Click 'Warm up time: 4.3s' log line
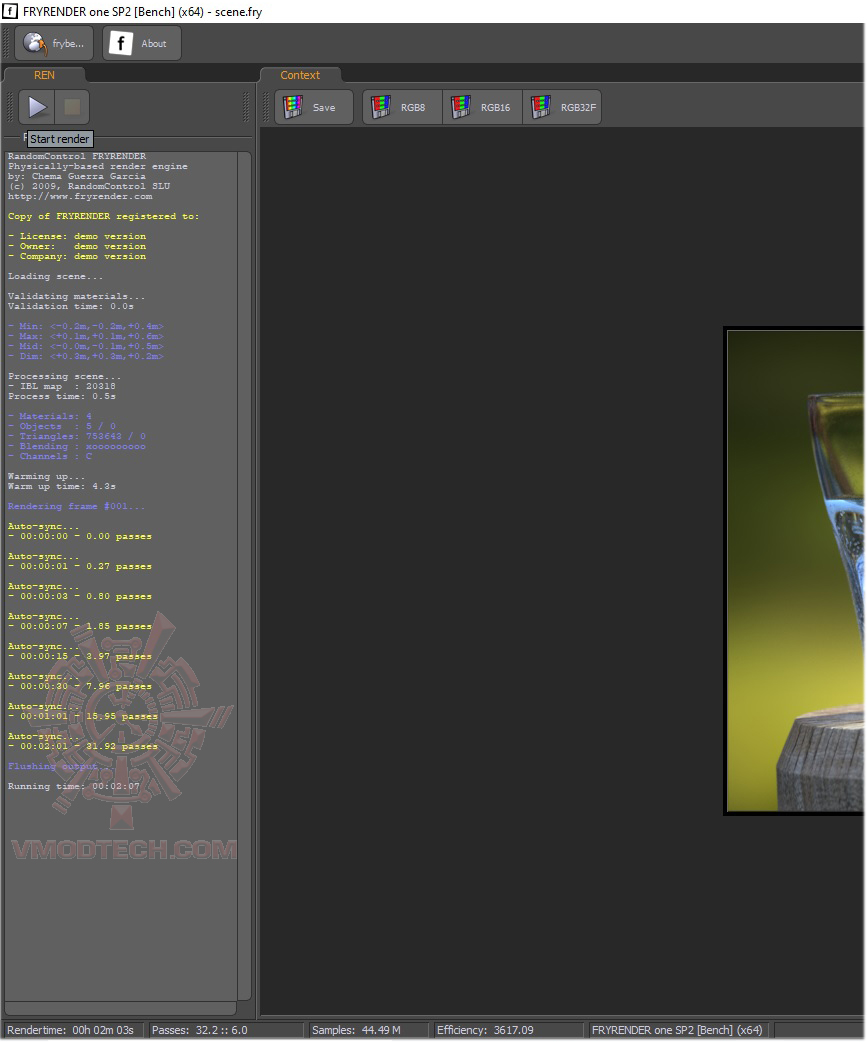Screen dimensions: 867x1042 pyautogui.click(x=61, y=486)
